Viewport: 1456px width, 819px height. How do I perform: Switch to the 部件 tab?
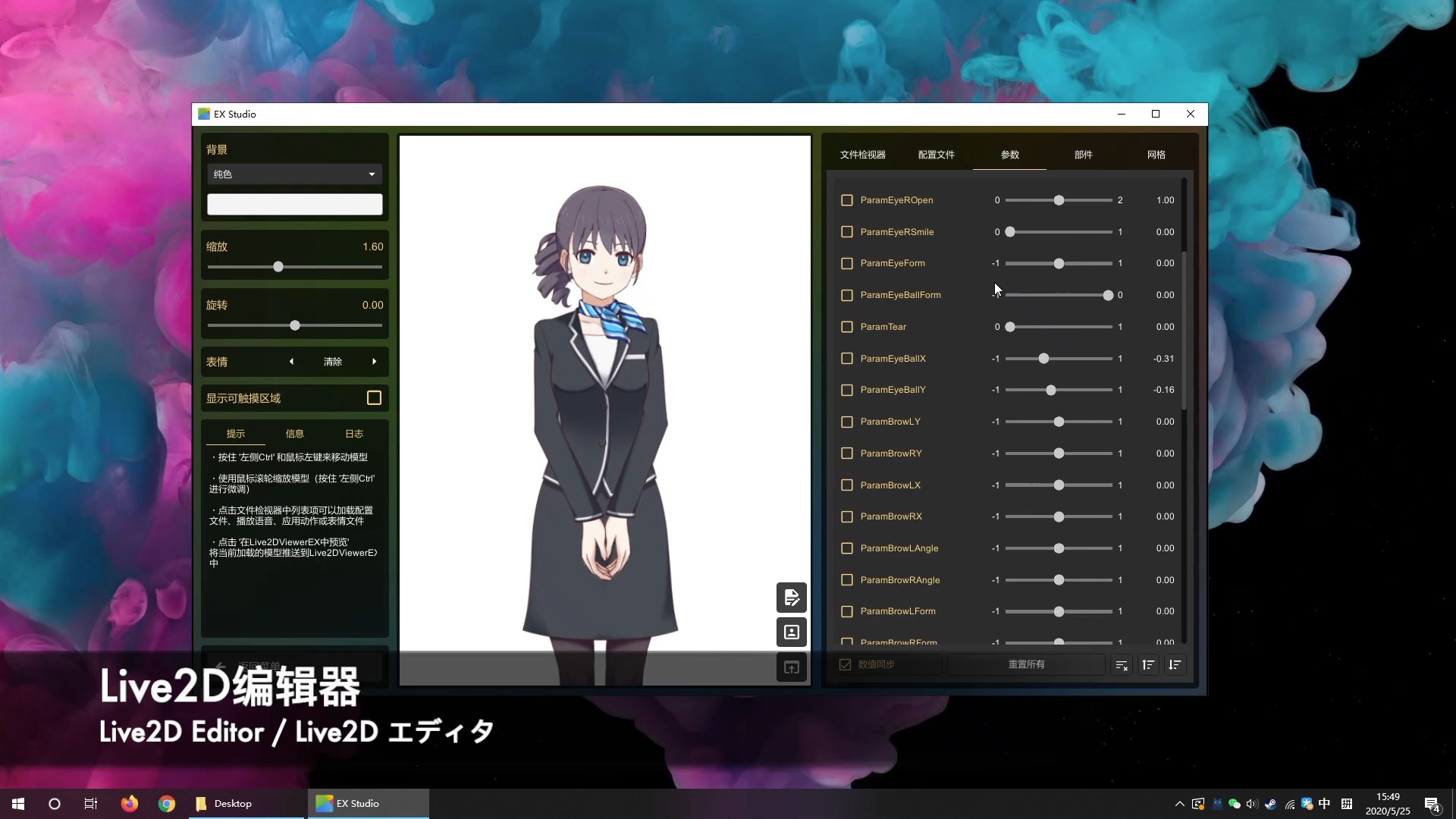tap(1083, 154)
